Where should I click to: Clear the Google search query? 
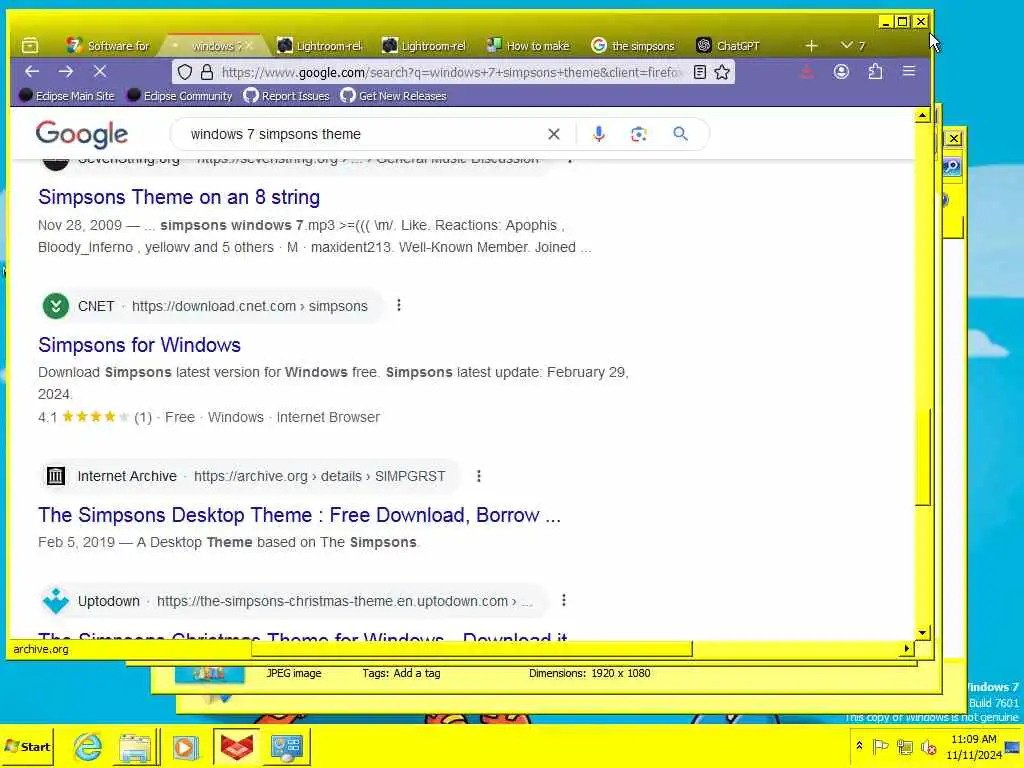click(x=554, y=135)
